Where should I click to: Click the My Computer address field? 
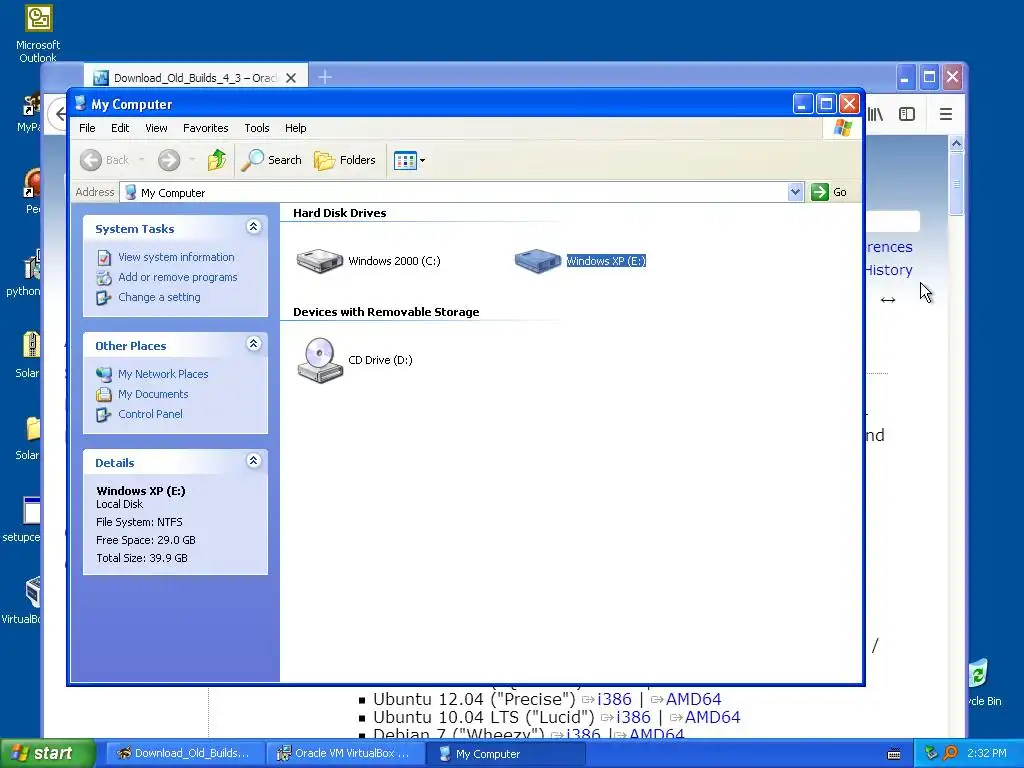(x=455, y=193)
